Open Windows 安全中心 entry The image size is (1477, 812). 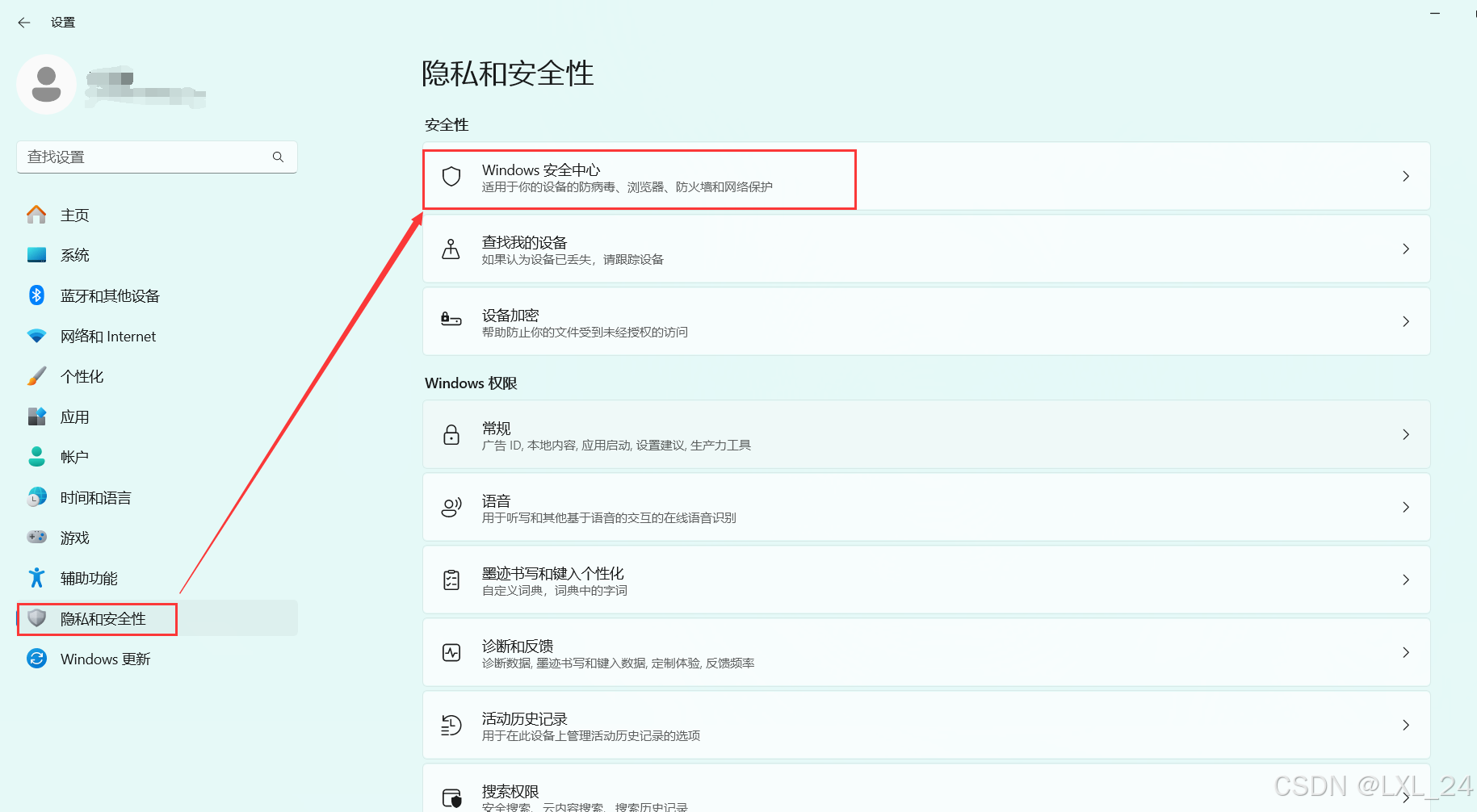pos(926,176)
